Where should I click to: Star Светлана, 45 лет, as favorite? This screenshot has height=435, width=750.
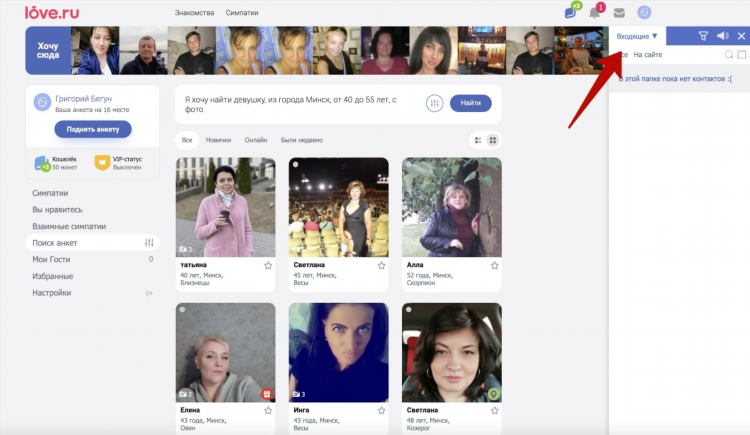point(381,266)
